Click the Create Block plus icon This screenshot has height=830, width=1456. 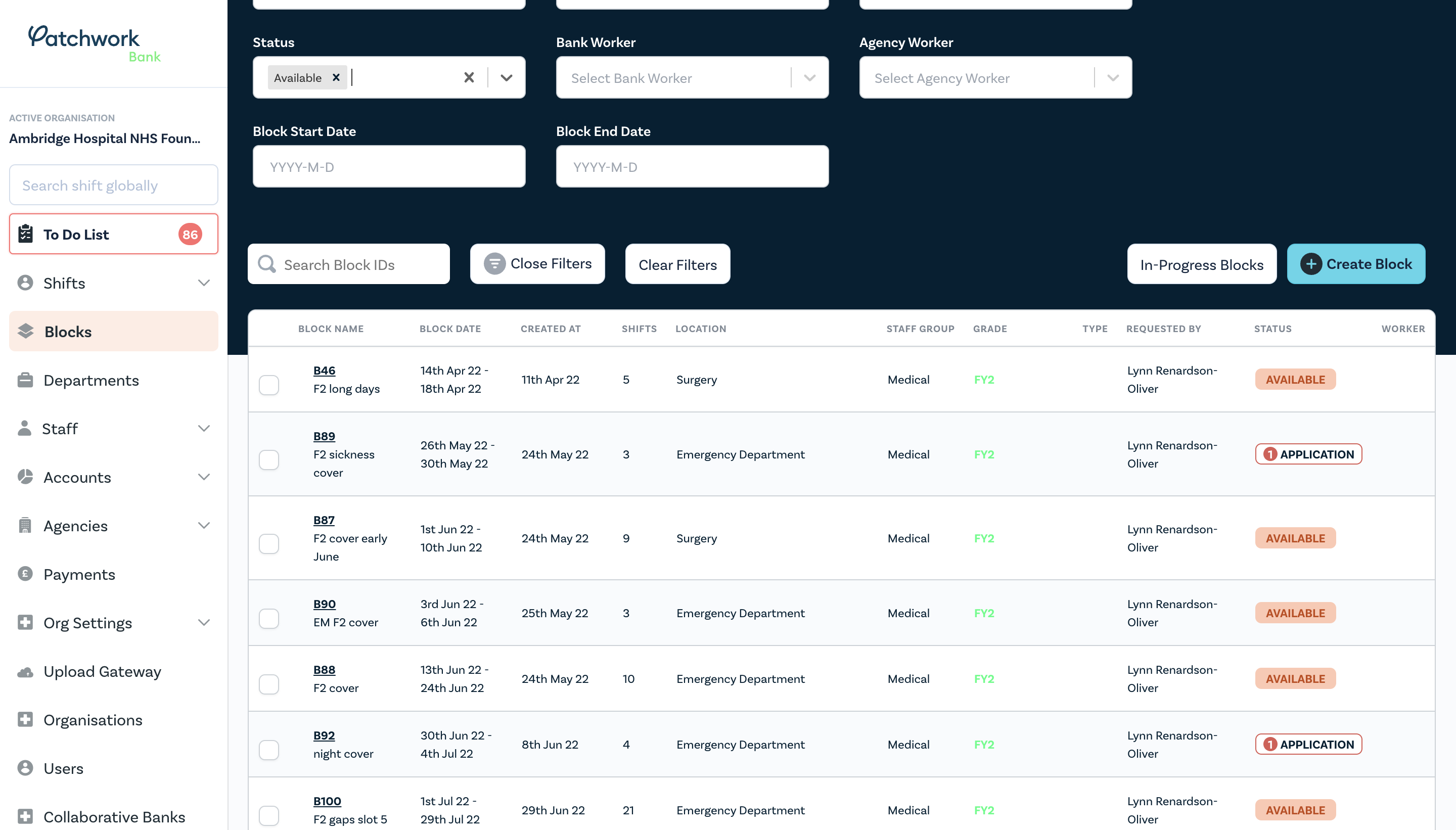click(x=1311, y=263)
